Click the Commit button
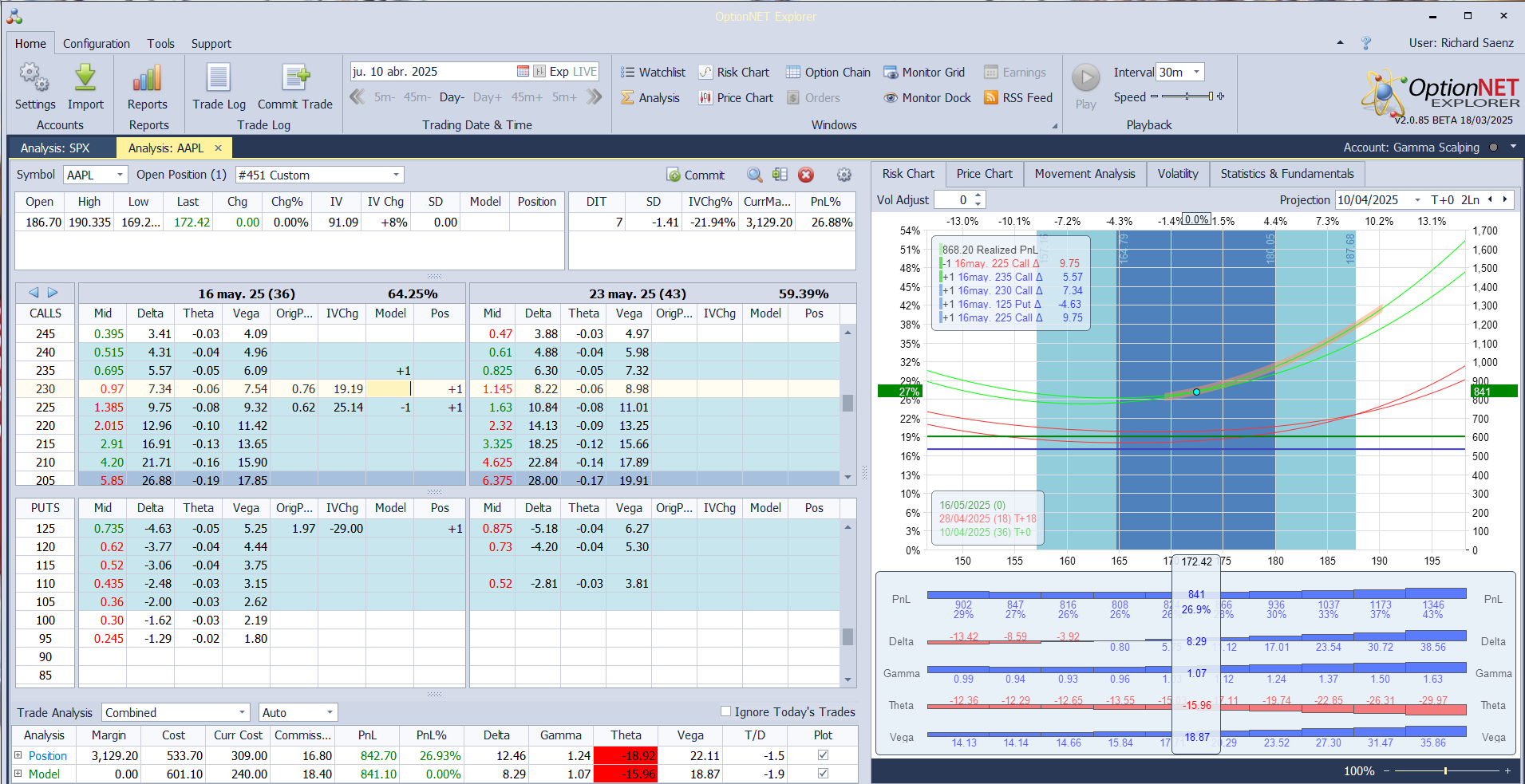 pyautogui.click(x=696, y=175)
